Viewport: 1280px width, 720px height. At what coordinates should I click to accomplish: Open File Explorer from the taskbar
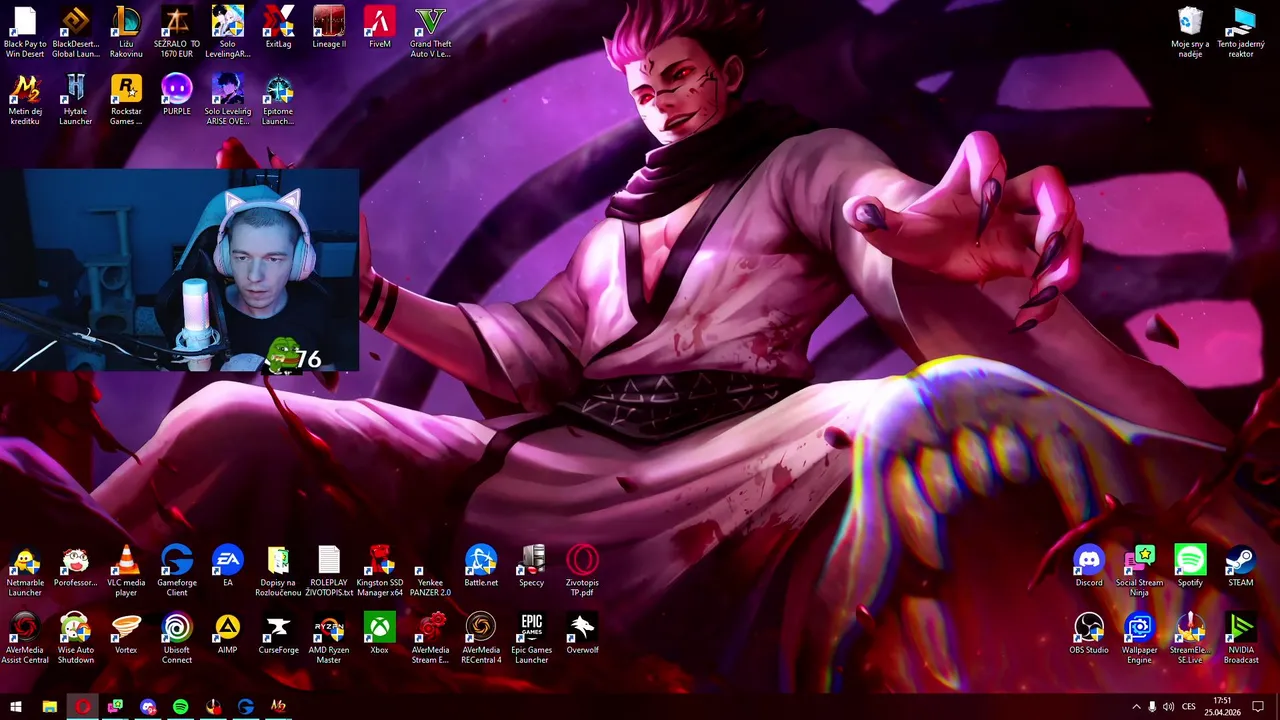pos(49,707)
